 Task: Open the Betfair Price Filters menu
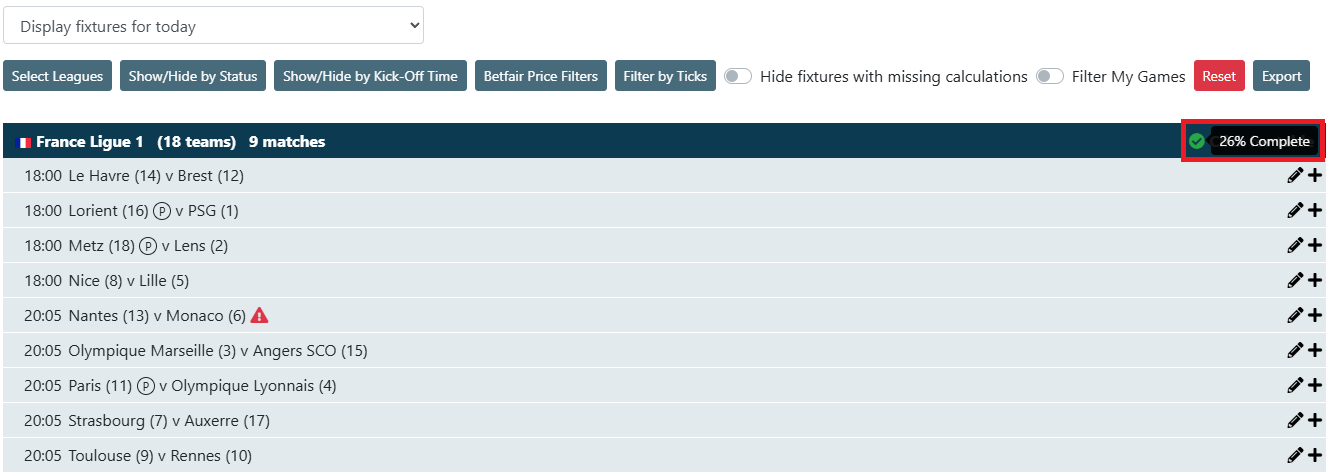[541, 76]
